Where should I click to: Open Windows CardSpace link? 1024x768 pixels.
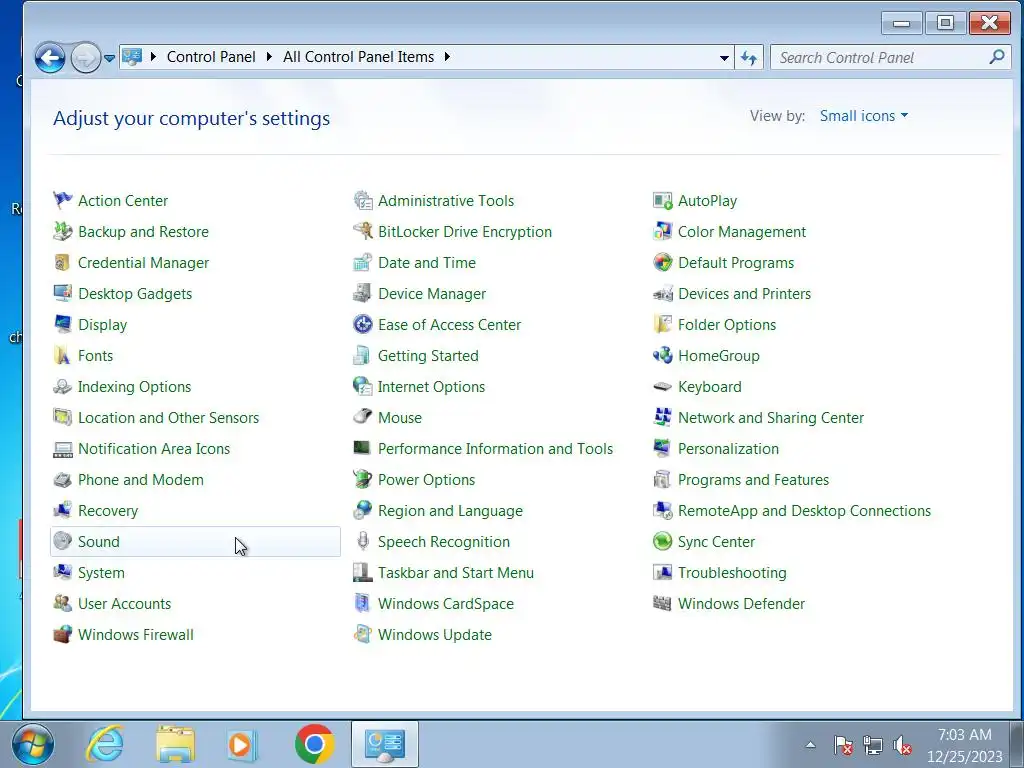(x=446, y=603)
